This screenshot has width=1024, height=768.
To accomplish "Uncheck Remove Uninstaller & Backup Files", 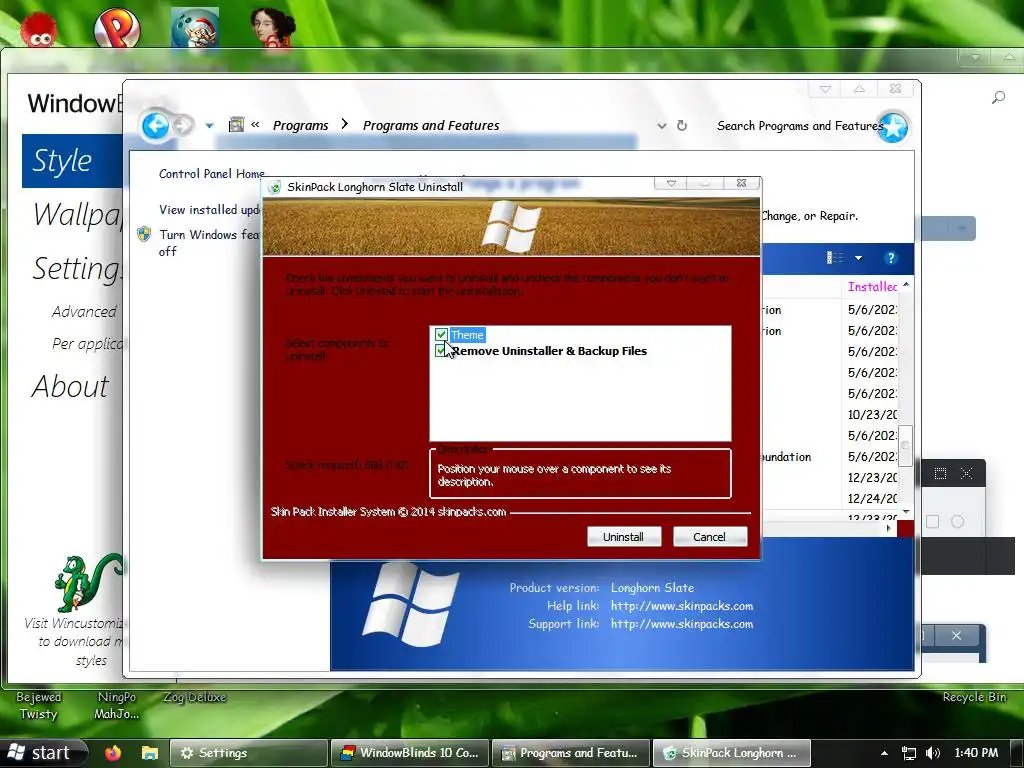I will [441, 351].
